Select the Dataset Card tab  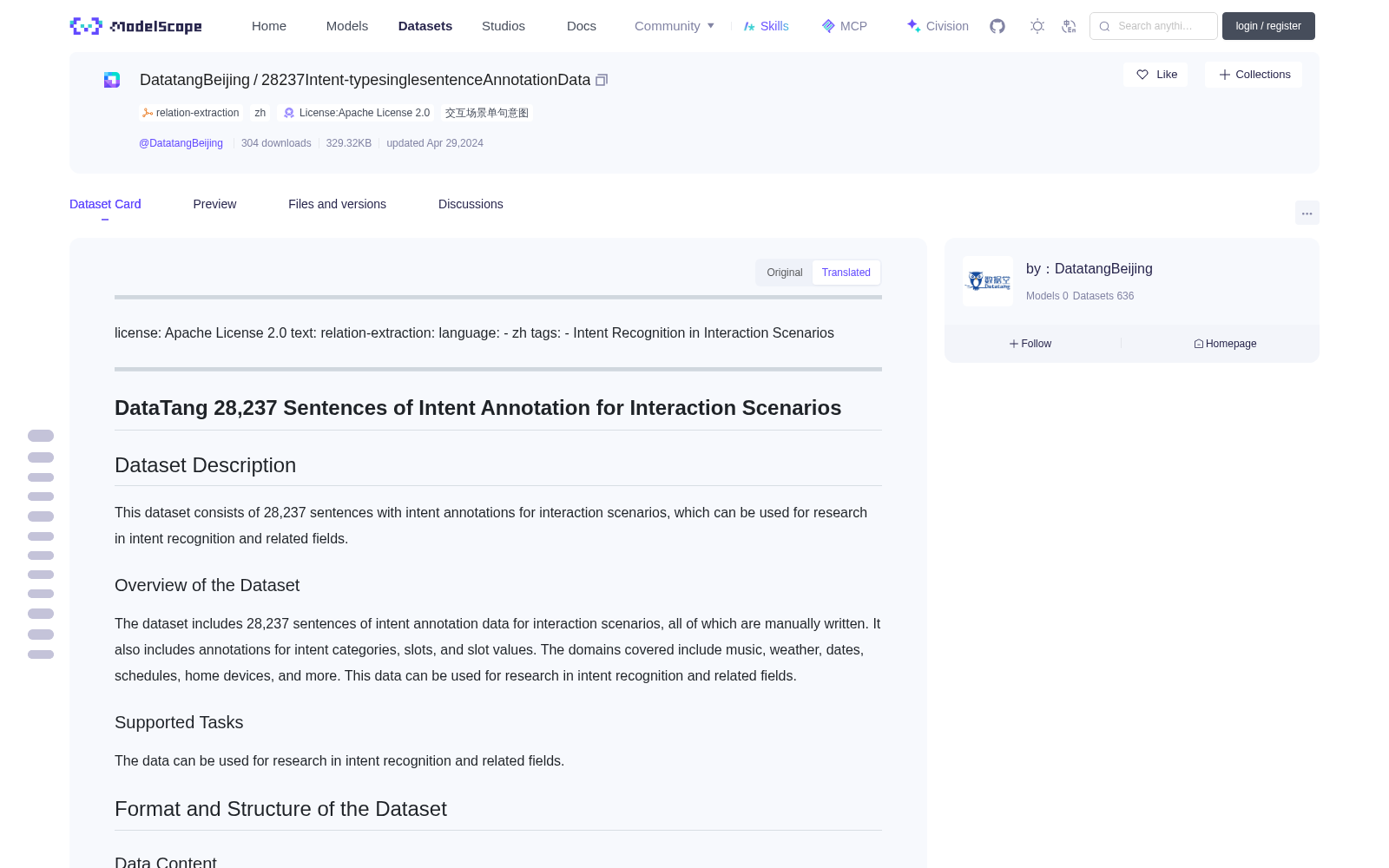[105, 204]
